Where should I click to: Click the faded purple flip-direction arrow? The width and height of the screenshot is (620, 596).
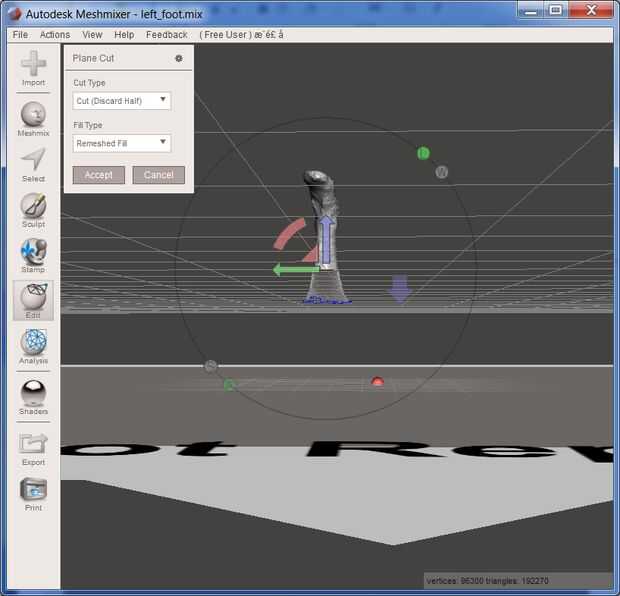[x=400, y=289]
